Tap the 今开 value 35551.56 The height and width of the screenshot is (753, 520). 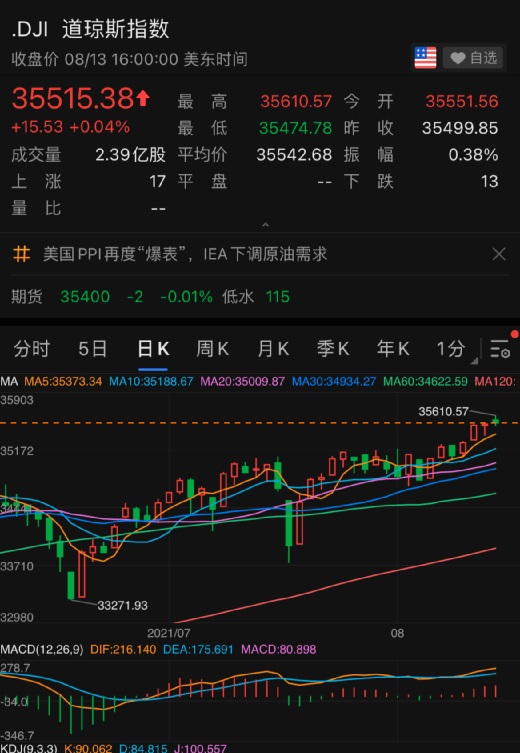point(462,101)
